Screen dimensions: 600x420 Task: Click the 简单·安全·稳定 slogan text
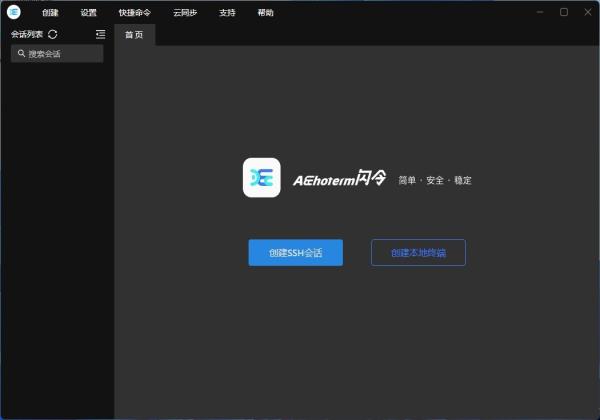435,180
